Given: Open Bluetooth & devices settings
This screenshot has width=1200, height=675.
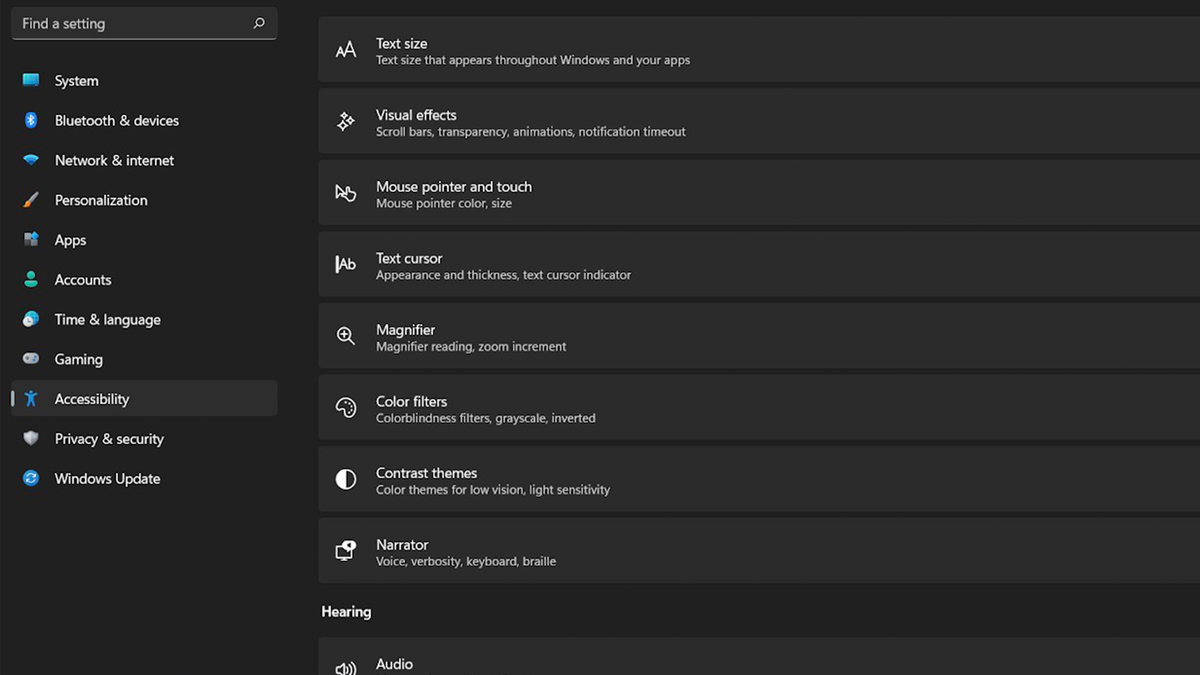Looking at the screenshot, I should point(117,120).
